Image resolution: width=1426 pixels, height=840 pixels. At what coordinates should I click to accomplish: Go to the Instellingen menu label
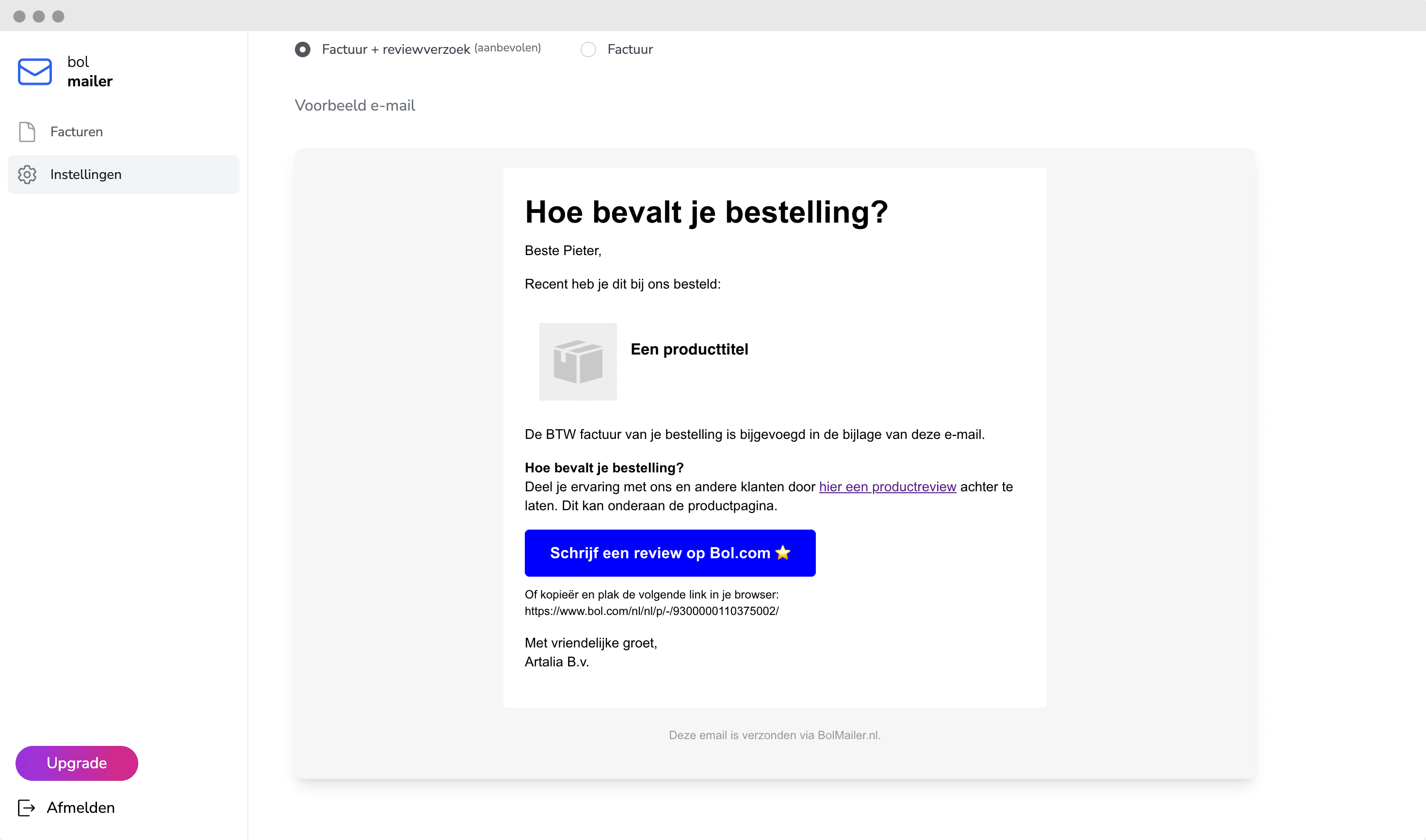(85, 174)
